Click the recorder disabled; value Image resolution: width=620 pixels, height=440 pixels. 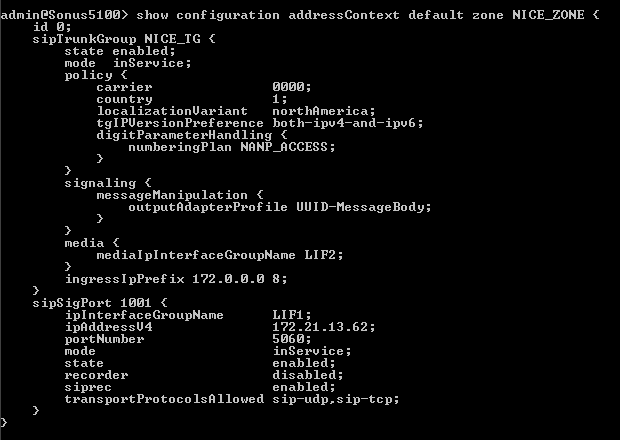click(308, 375)
